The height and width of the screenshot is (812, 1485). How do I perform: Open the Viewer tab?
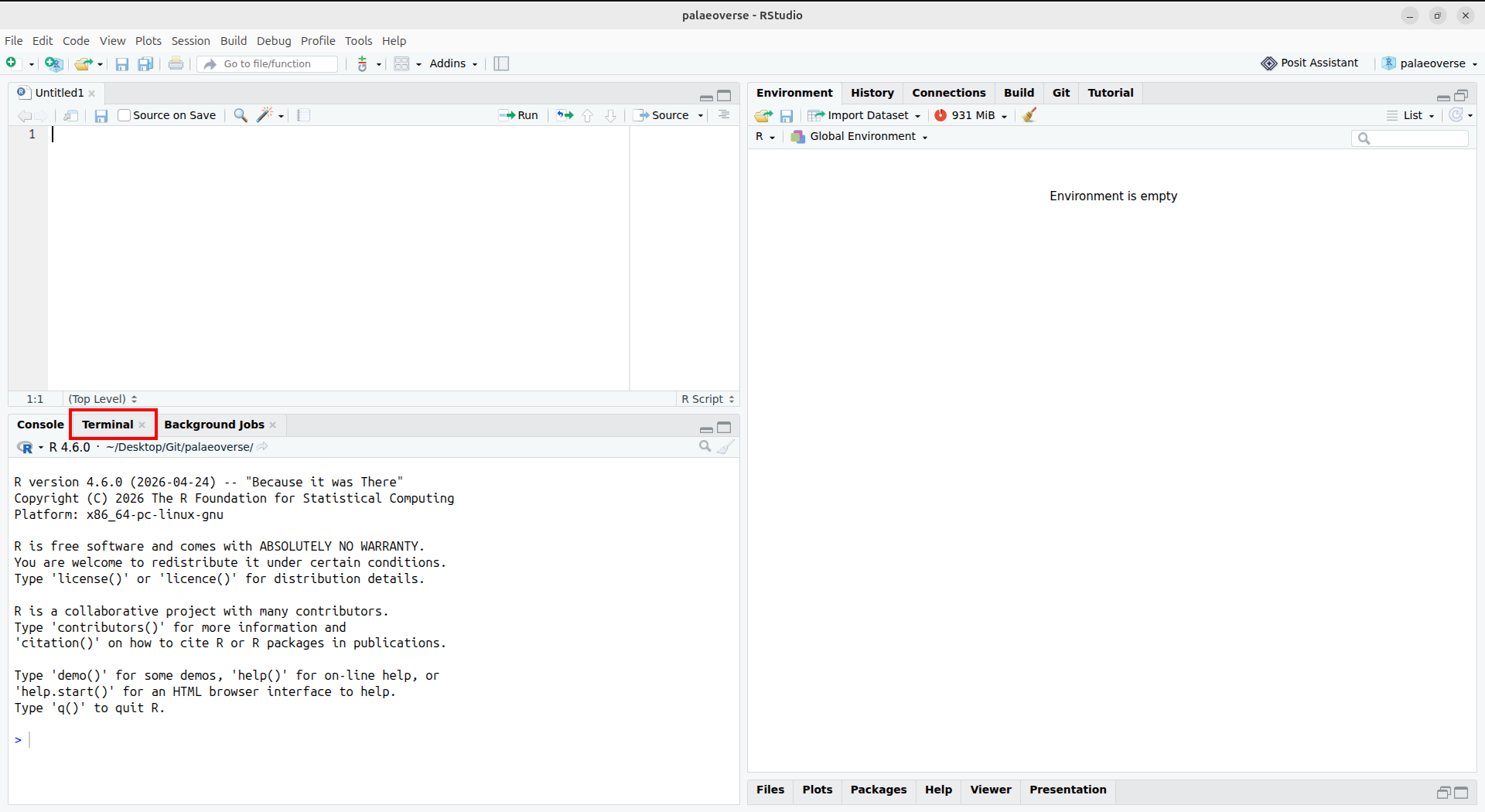[x=991, y=790]
